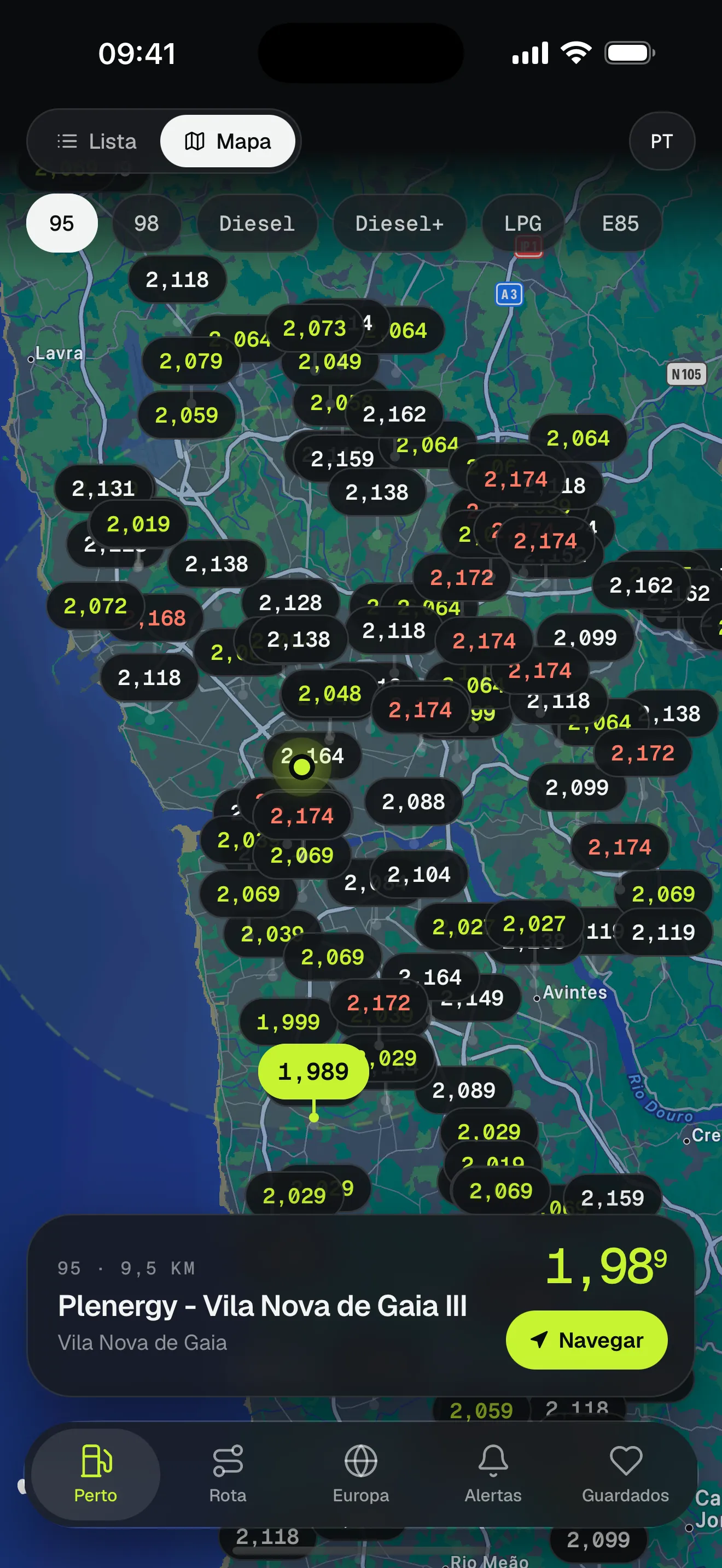This screenshot has height=1568, width=722.
Task: Select the 2,073 price marker
Action: point(315,329)
